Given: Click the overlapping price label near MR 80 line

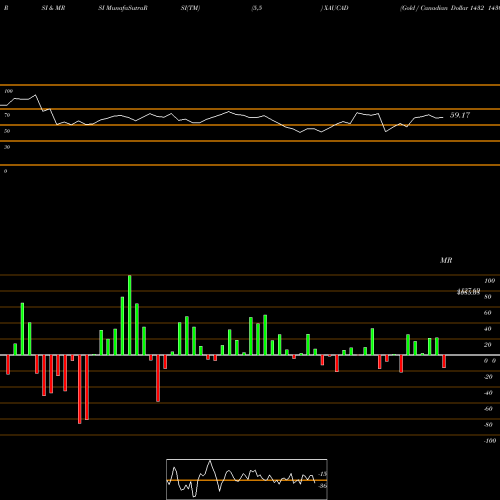Looking at the screenshot, I should [x=468, y=292].
